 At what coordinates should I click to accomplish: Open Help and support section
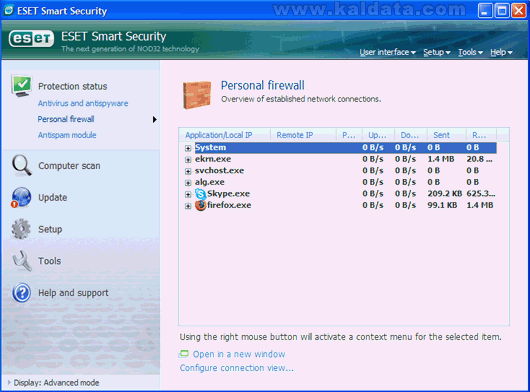pyautogui.click(x=73, y=293)
